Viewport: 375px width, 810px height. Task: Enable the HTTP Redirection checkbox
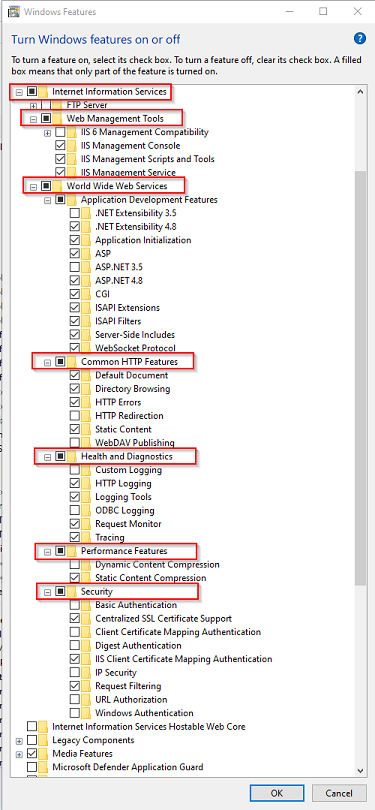(x=74, y=416)
